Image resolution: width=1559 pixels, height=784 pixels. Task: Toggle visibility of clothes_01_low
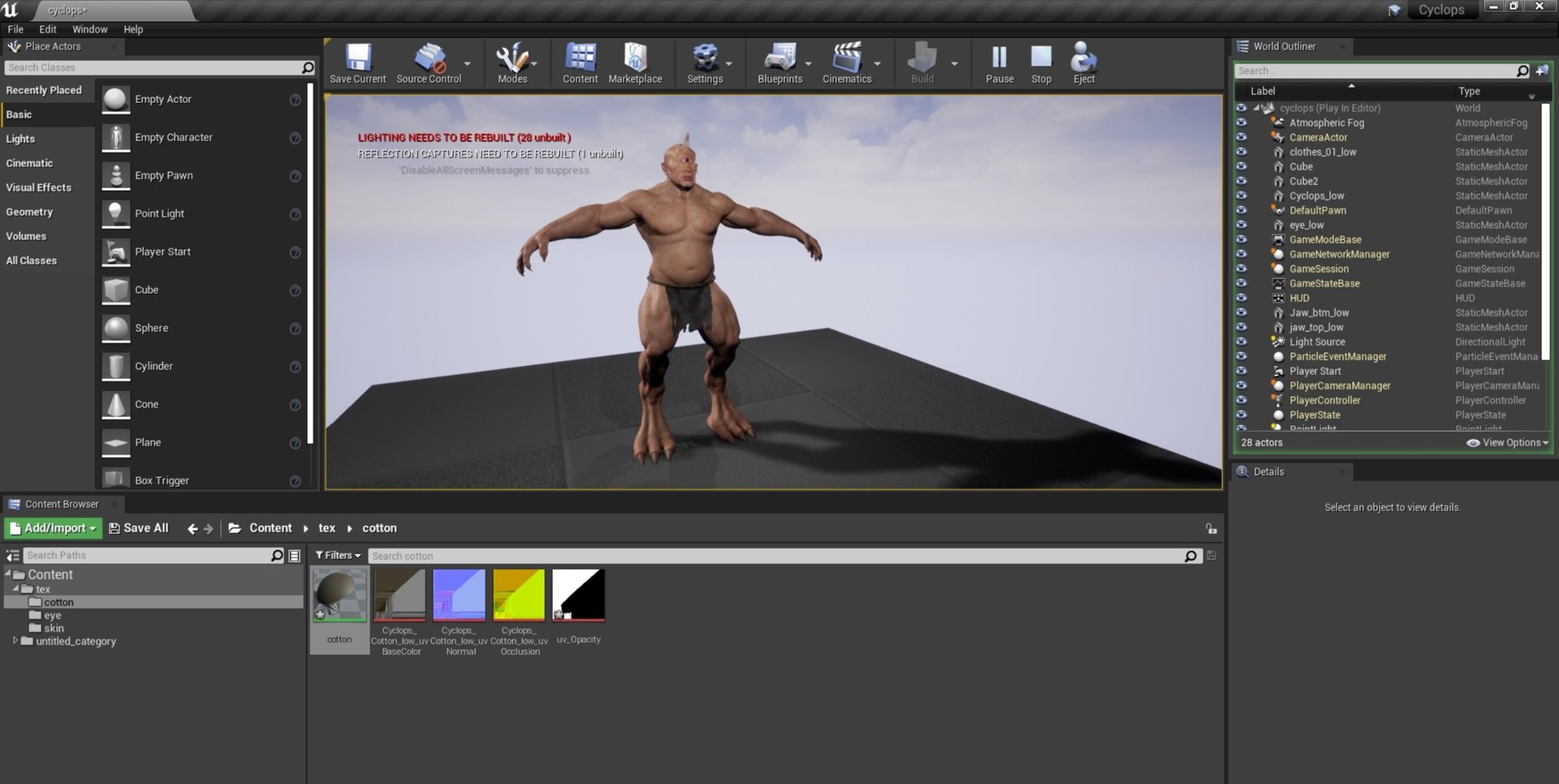tap(1241, 152)
